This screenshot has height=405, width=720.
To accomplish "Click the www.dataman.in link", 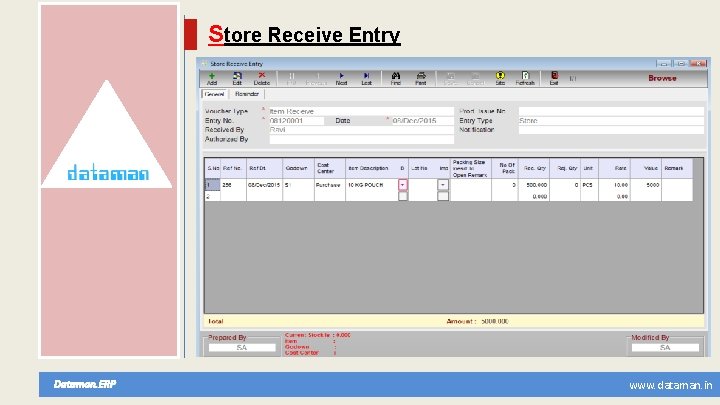I will point(670,385).
